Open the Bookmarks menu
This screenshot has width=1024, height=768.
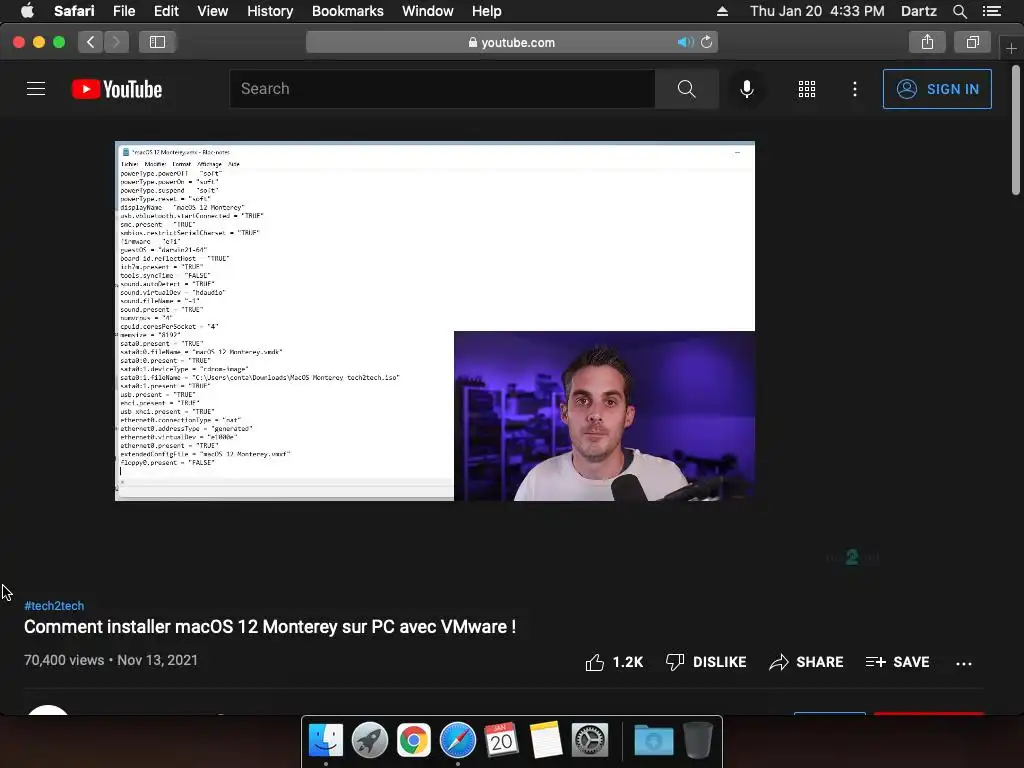pos(347,11)
